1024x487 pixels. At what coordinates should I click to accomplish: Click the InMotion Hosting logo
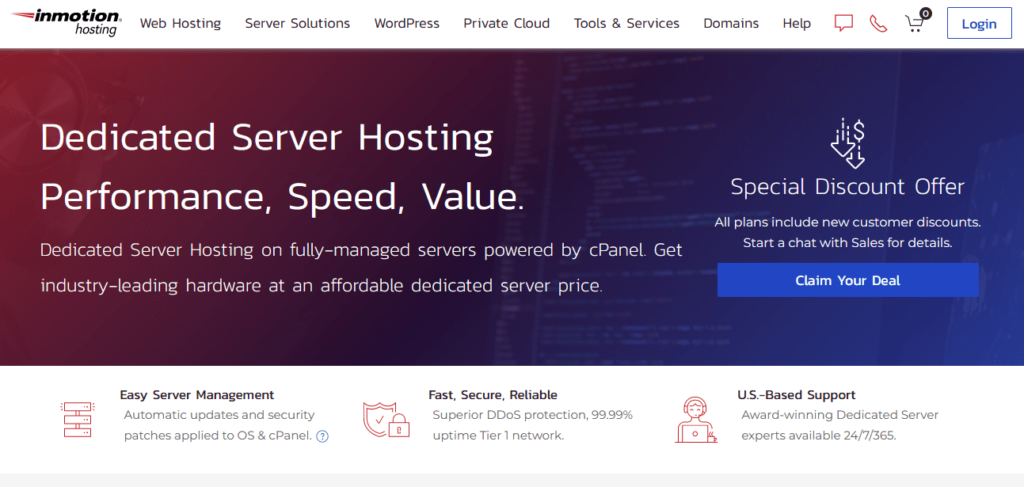point(67,22)
